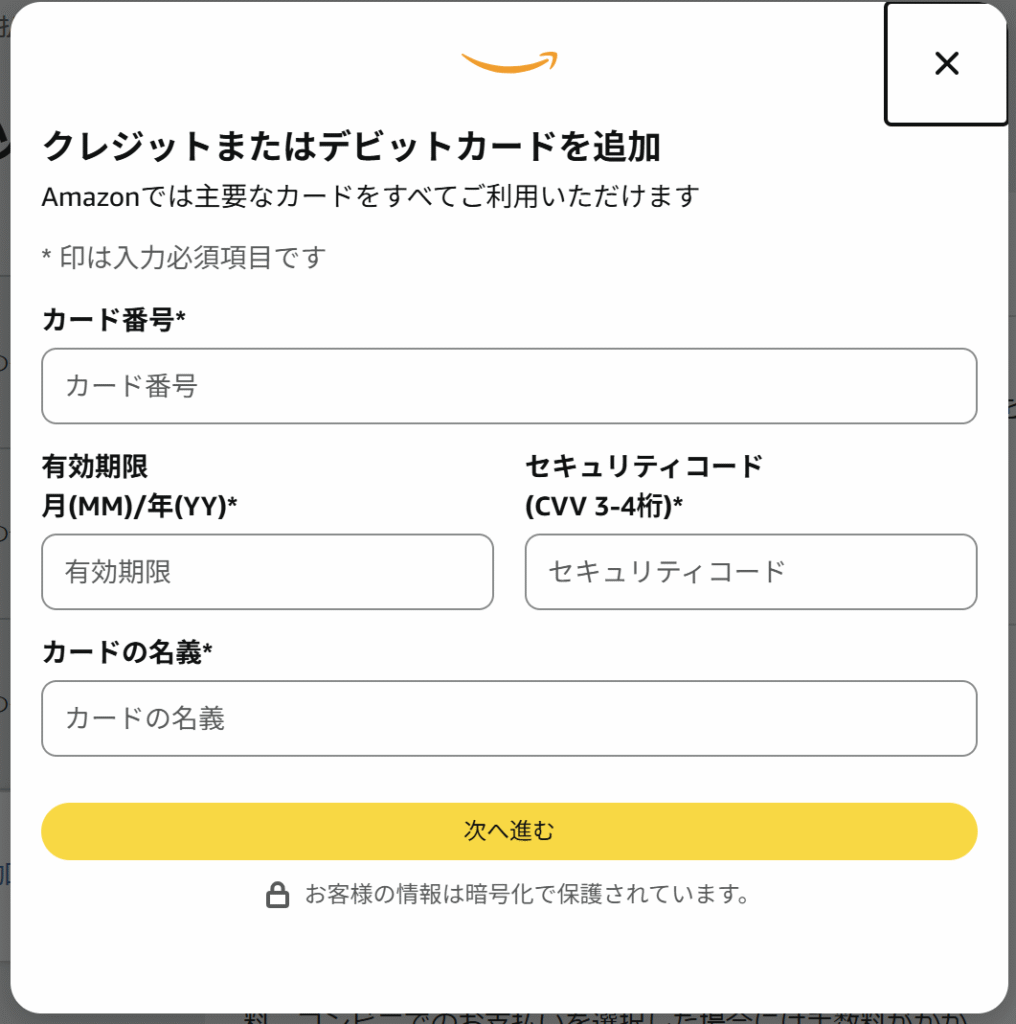Focus the カード番号 input field
1016x1024 pixels.
click(x=509, y=386)
